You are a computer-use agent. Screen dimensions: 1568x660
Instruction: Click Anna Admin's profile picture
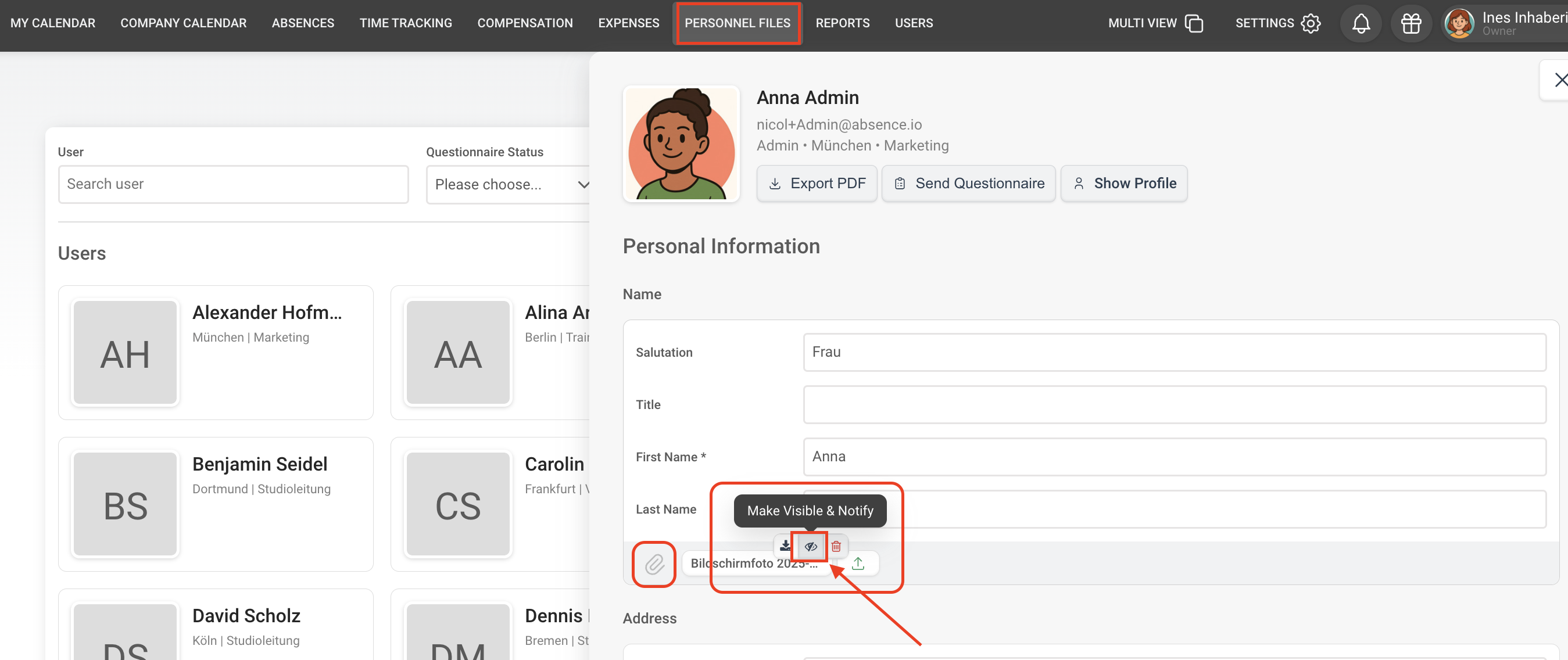681,144
